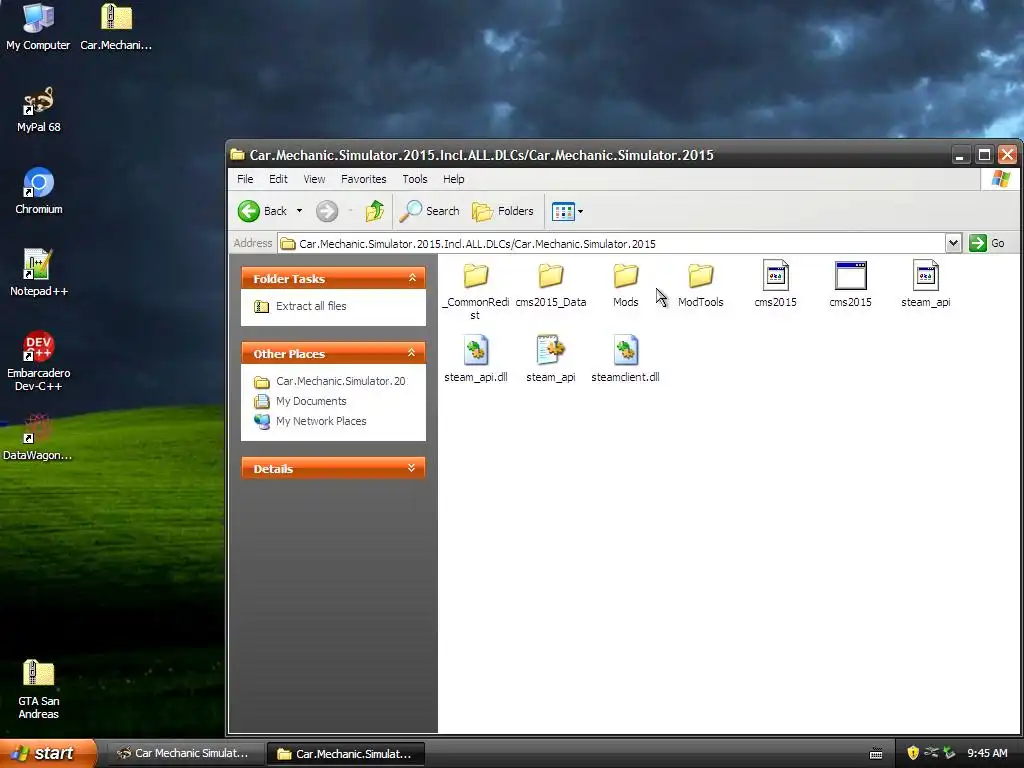
Task: Launch Embarcadero Dev-C++ shortcut
Action: coord(39,361)
